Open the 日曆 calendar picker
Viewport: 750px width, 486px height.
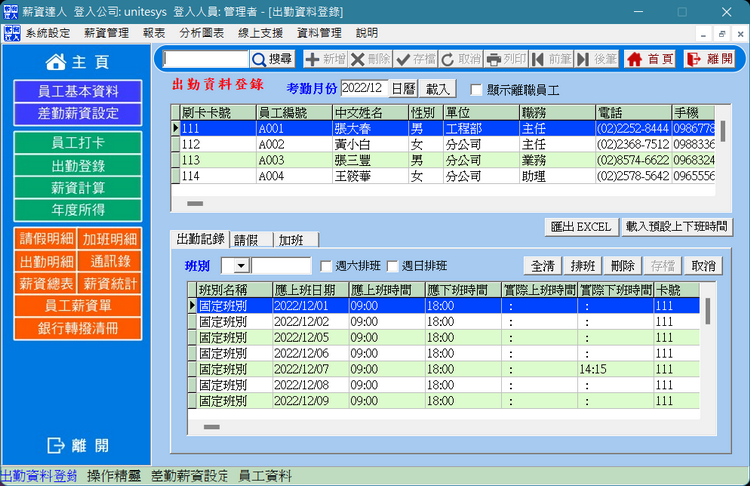[x=402, y=88]
